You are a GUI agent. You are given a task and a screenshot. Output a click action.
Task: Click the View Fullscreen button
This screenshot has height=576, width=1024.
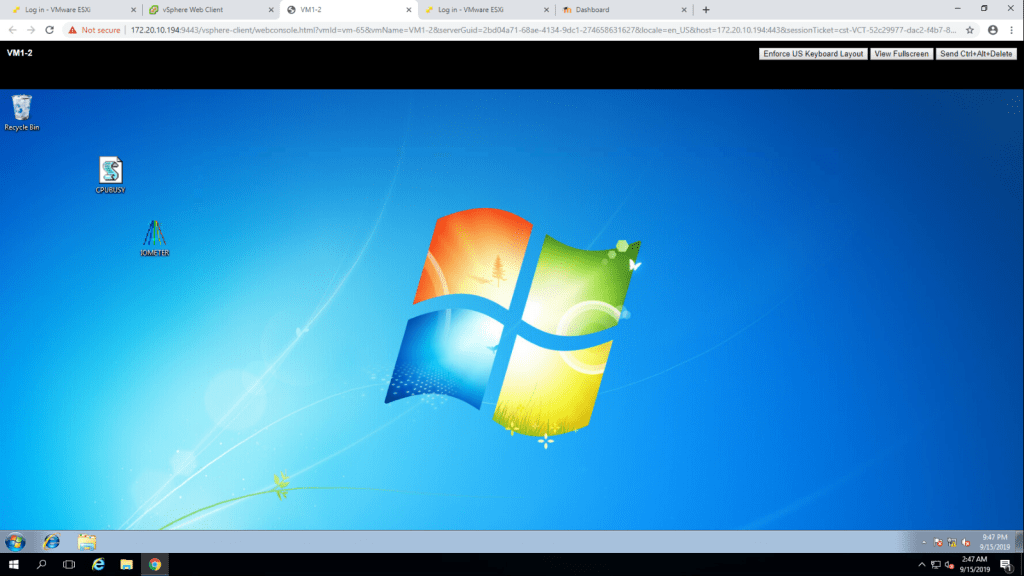(901, 54)
